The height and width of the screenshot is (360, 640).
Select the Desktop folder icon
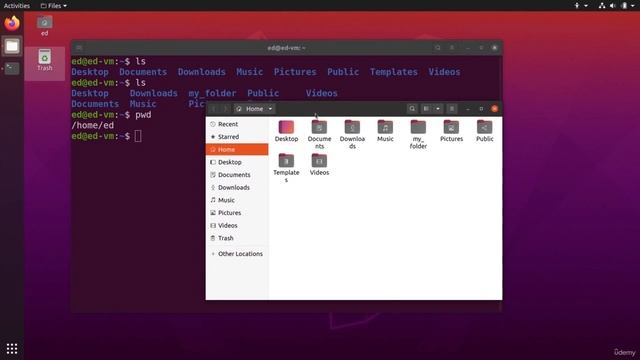[286, 131]
